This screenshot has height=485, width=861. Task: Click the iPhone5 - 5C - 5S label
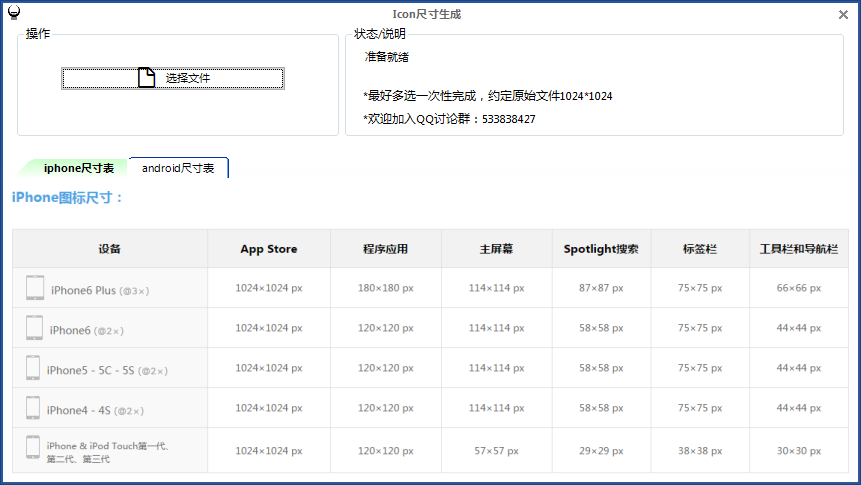(x=107, y=371)
